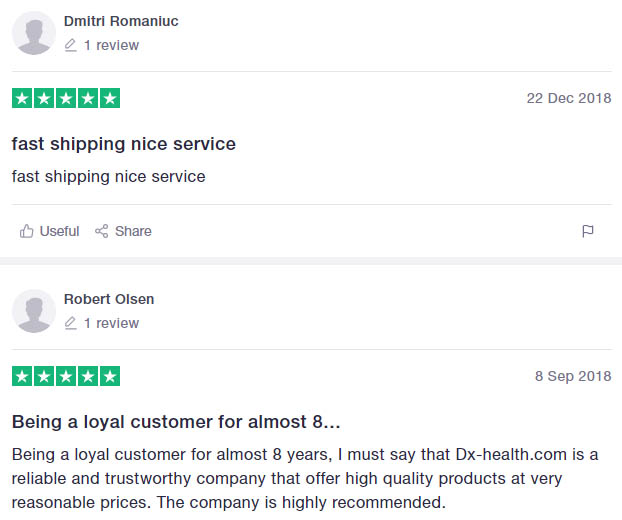Click Dmitri Romaniuc's avatar icon
The image size is (622, 520).
(x=33, y=33)
